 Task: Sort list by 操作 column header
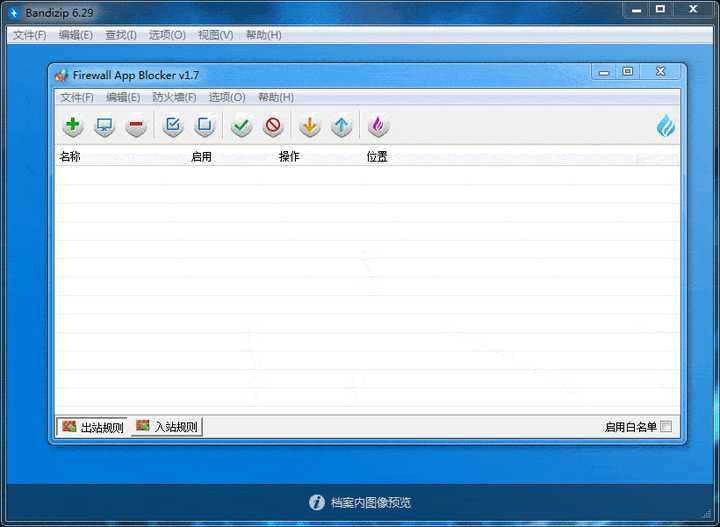[289, 157]
